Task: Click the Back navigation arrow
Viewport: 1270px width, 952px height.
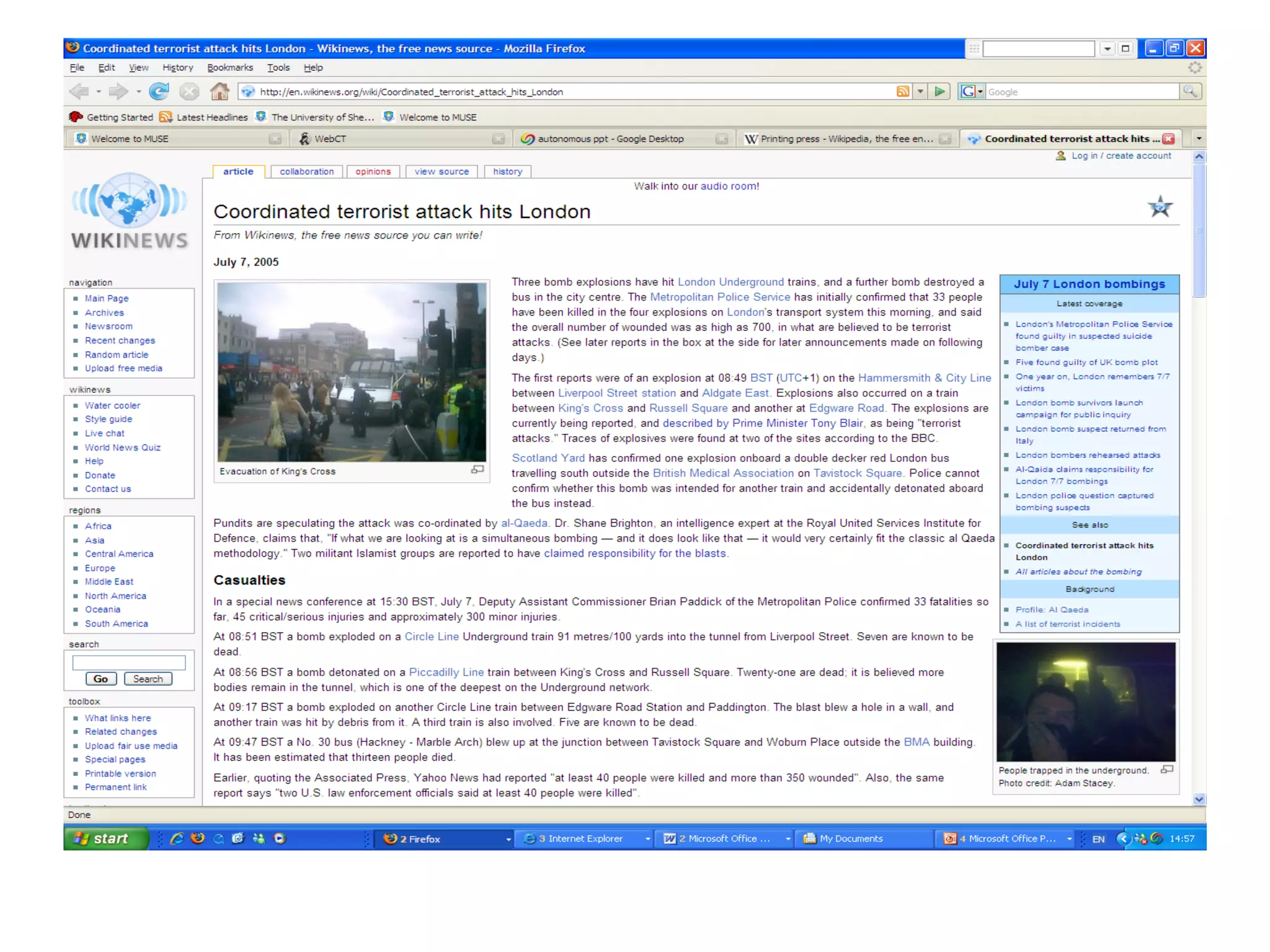Action: (79, 92)
